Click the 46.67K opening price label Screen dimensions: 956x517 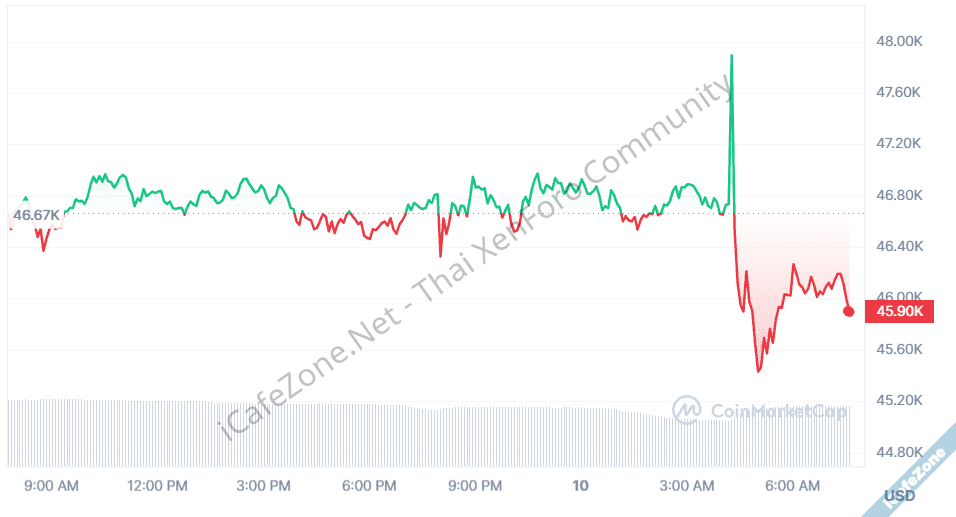coord(36,215)
